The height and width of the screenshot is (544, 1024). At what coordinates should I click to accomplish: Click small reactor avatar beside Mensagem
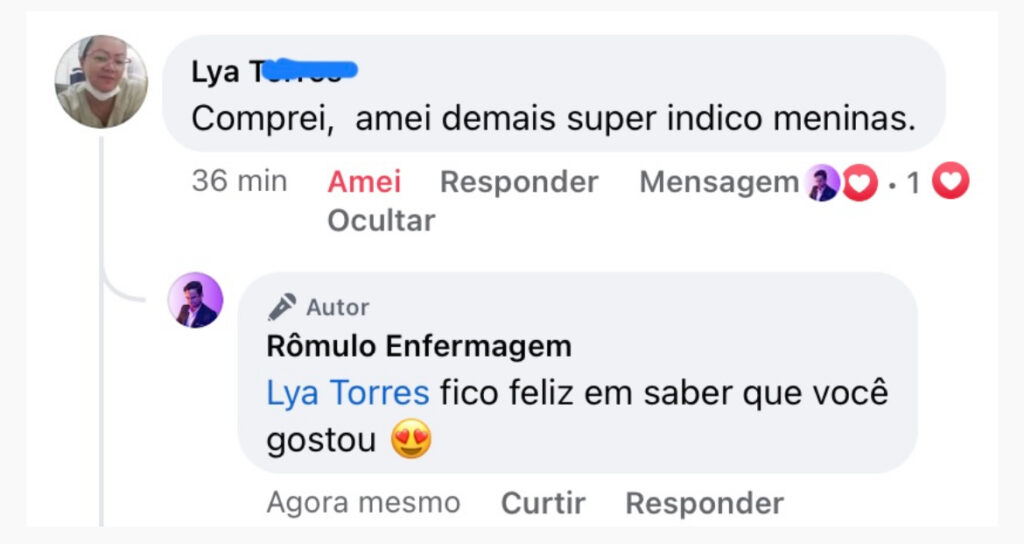click(x=823, y=184)
